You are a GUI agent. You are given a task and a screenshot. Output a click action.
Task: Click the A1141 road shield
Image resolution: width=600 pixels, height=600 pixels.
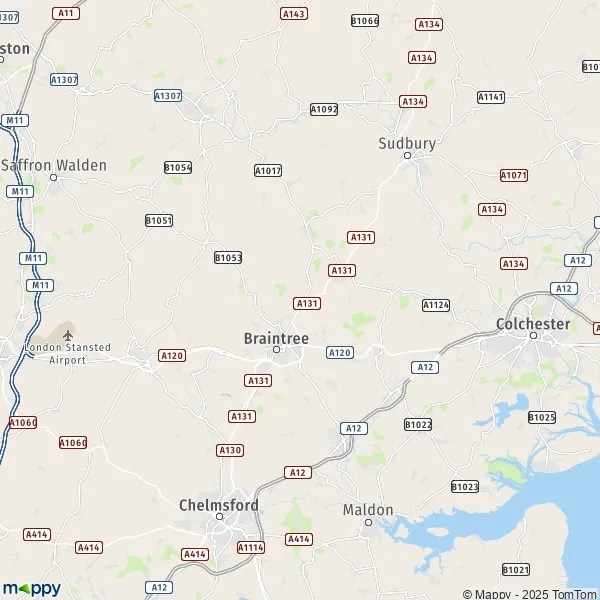pos(491,97)
